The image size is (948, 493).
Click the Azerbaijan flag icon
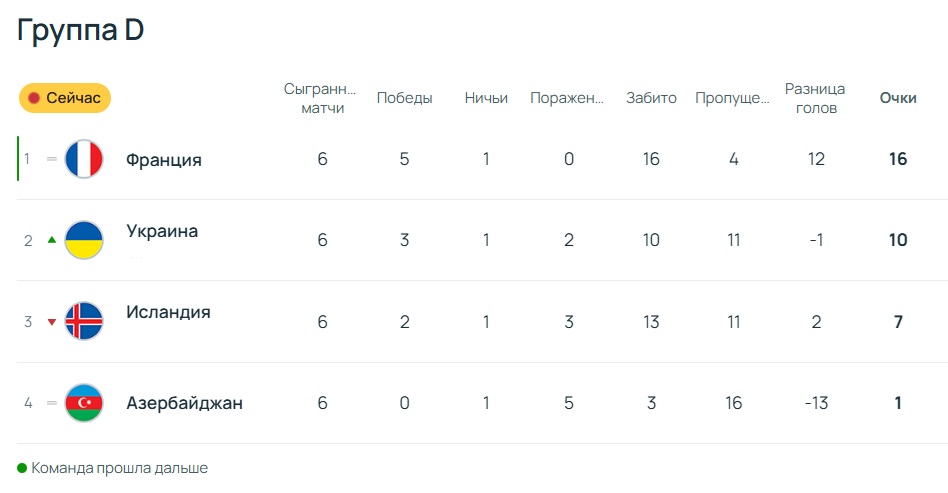(84, 403)
